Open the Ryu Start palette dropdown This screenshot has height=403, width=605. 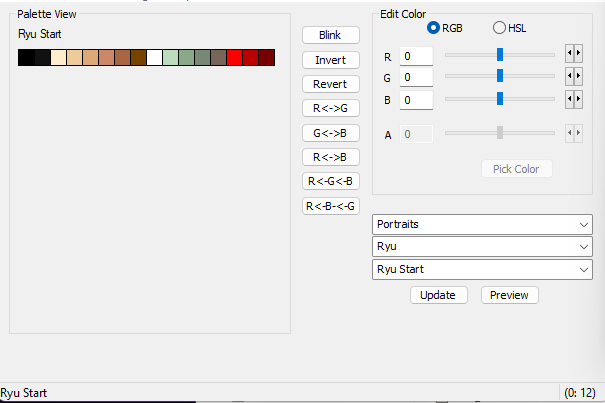(482, 269)
